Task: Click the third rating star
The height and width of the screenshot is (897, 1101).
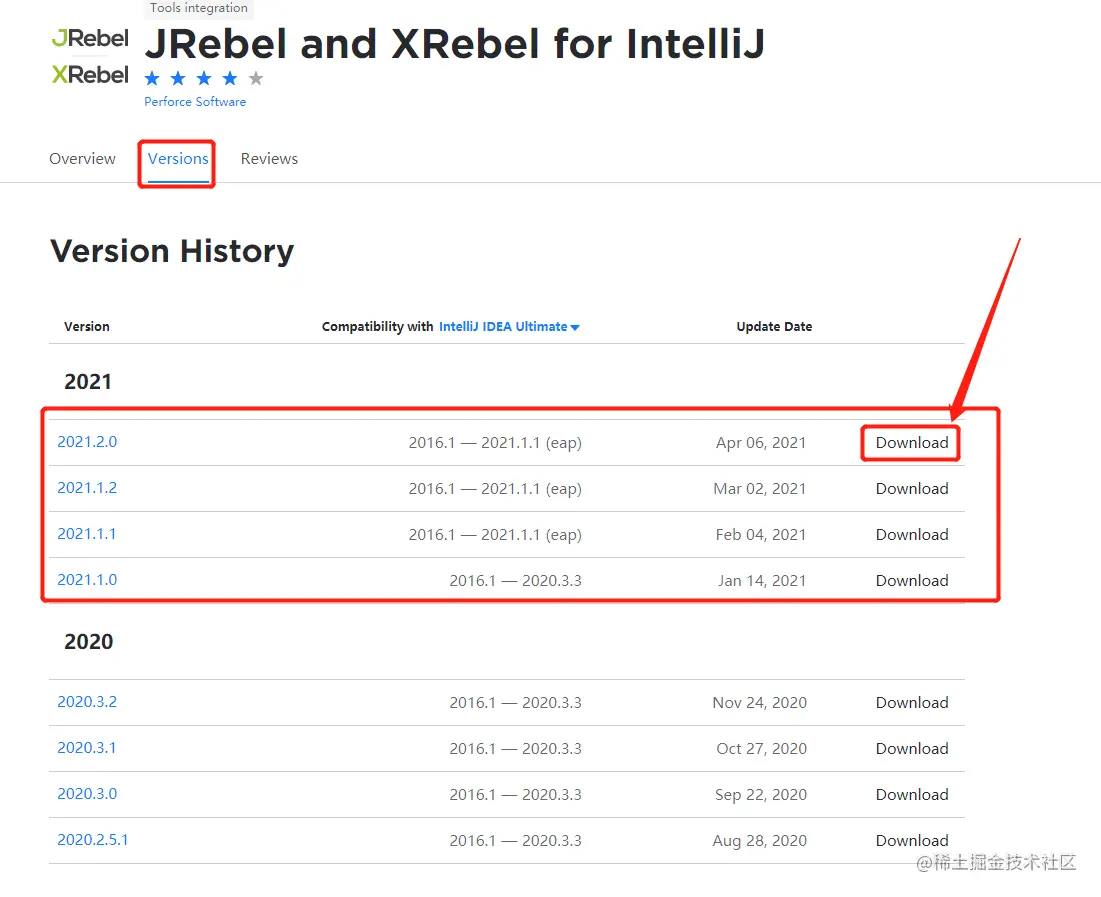Action: coord(204,78)
